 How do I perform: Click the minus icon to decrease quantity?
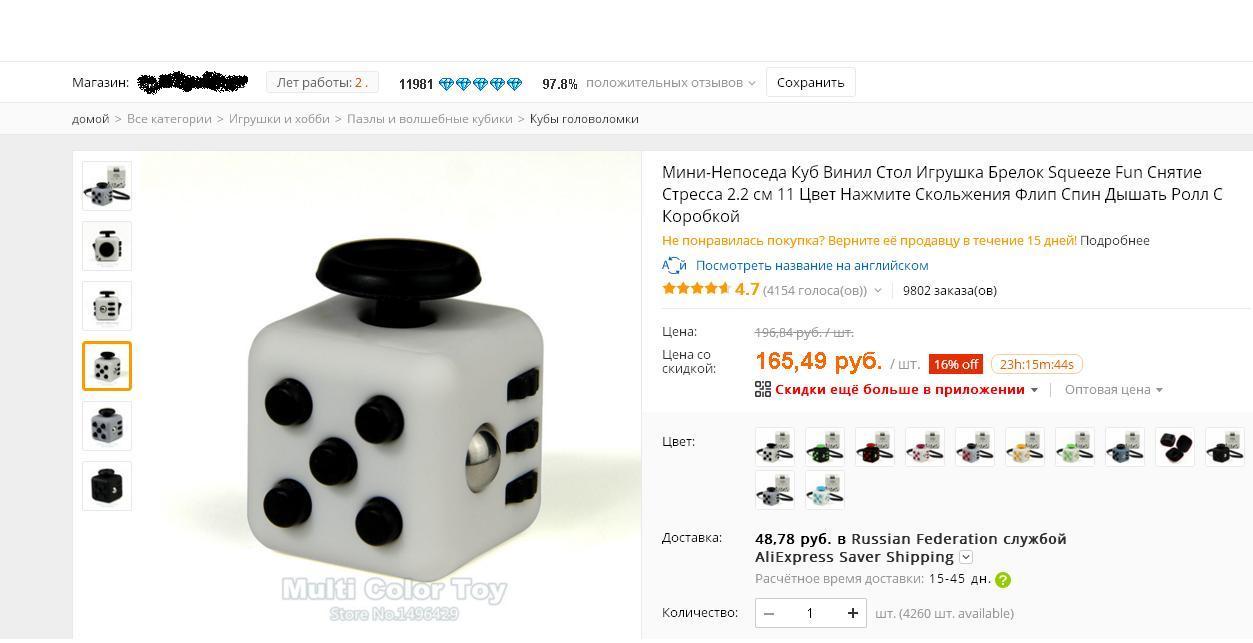coord(768,613)
